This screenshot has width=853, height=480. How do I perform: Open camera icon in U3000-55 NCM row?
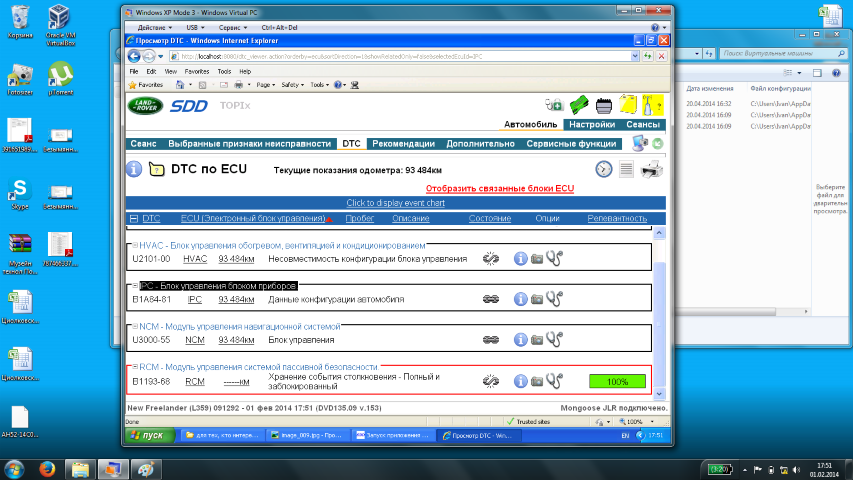537,340
